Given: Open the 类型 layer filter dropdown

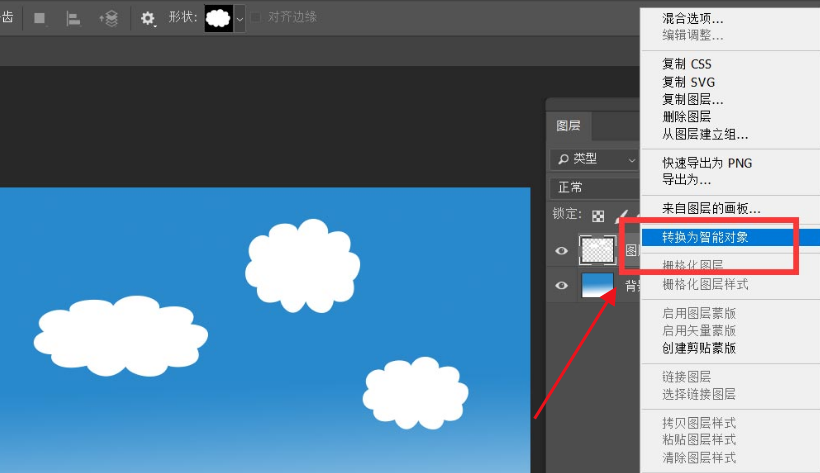Looking at the screenshot, I should click(596, 159).
